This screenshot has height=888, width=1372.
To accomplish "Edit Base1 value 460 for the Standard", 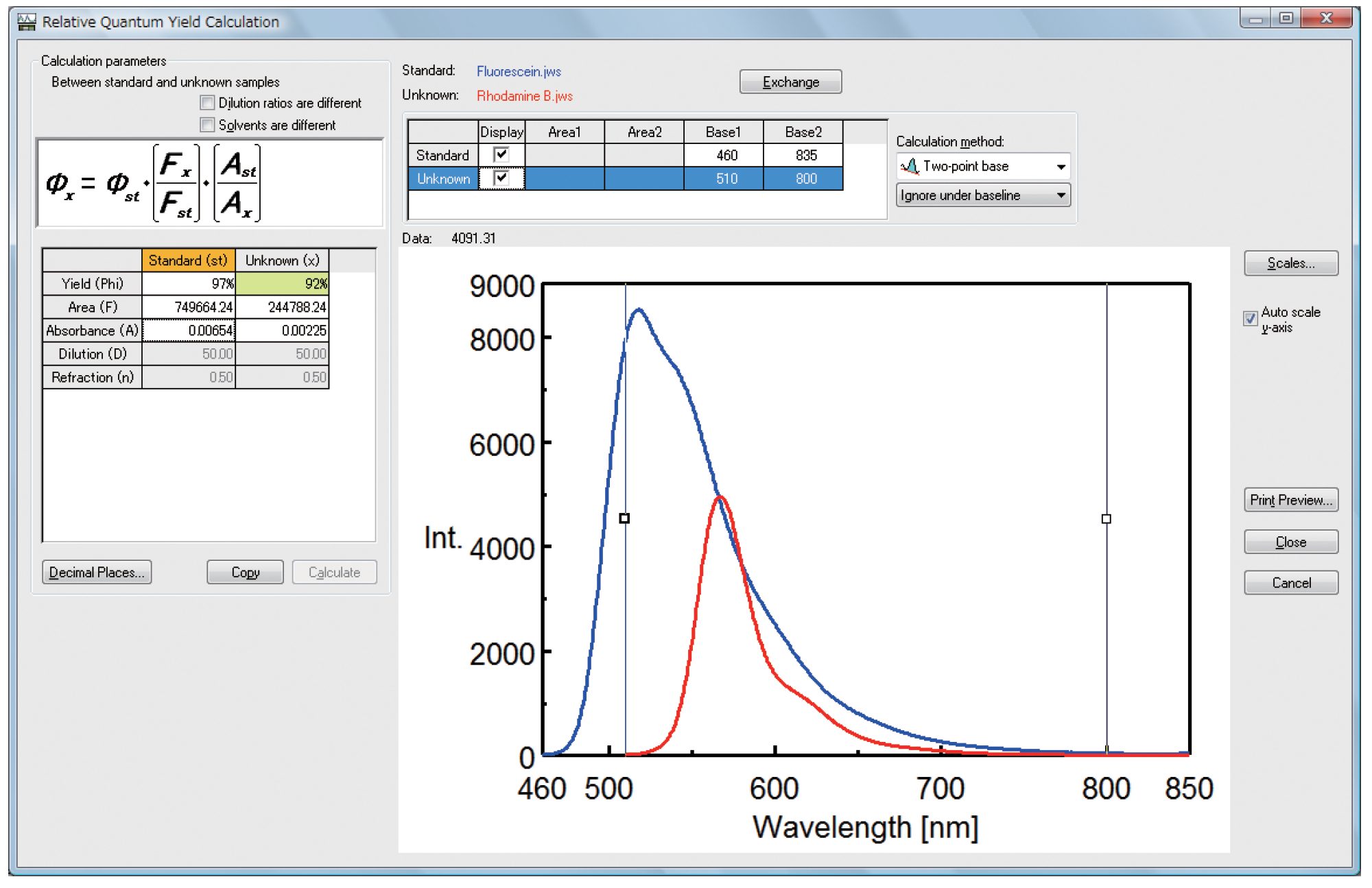I will [726, 155].
